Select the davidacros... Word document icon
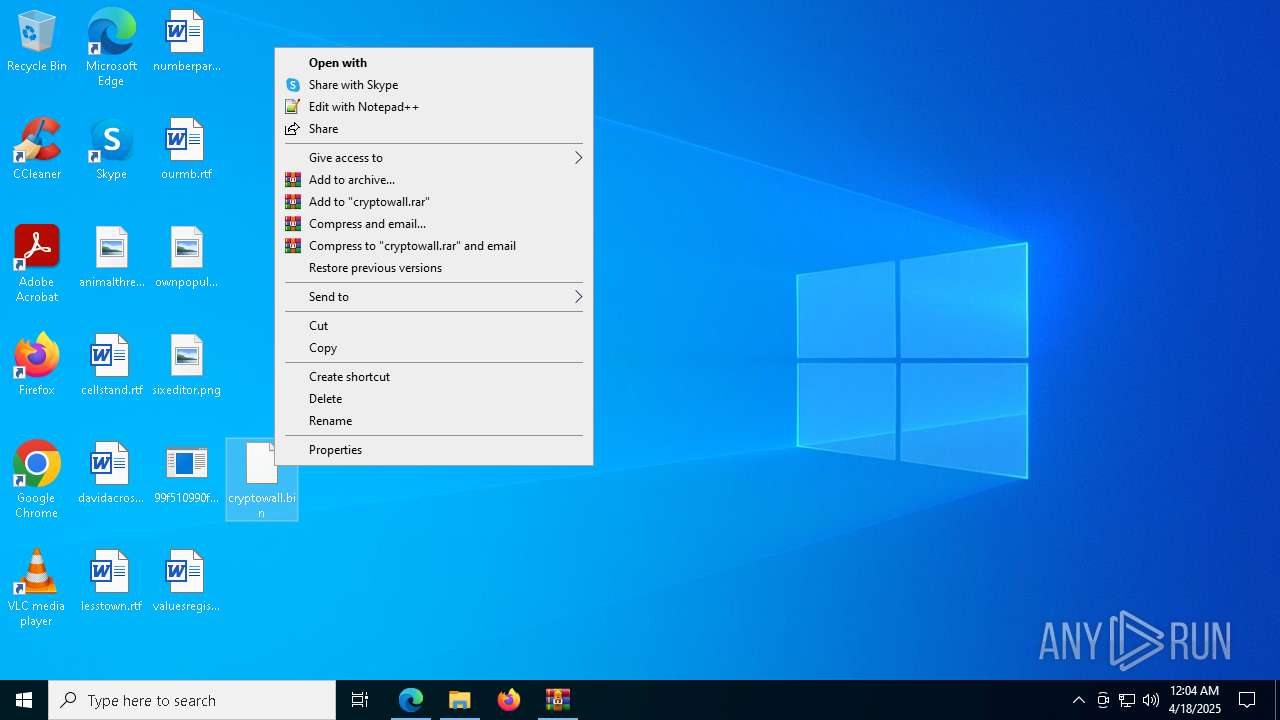Viewport: 1280px width, 720px height. pyautogui.click(x=111, y=474)
